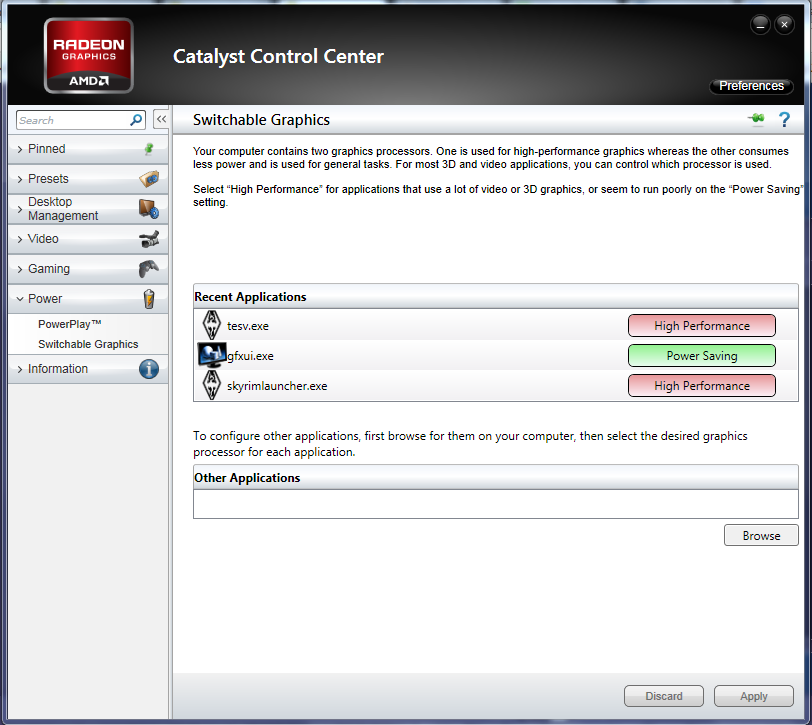This screenshot has width=812, height=725.
Task: Click the Gaming controller icon
Action: click(x=149, y=269)
